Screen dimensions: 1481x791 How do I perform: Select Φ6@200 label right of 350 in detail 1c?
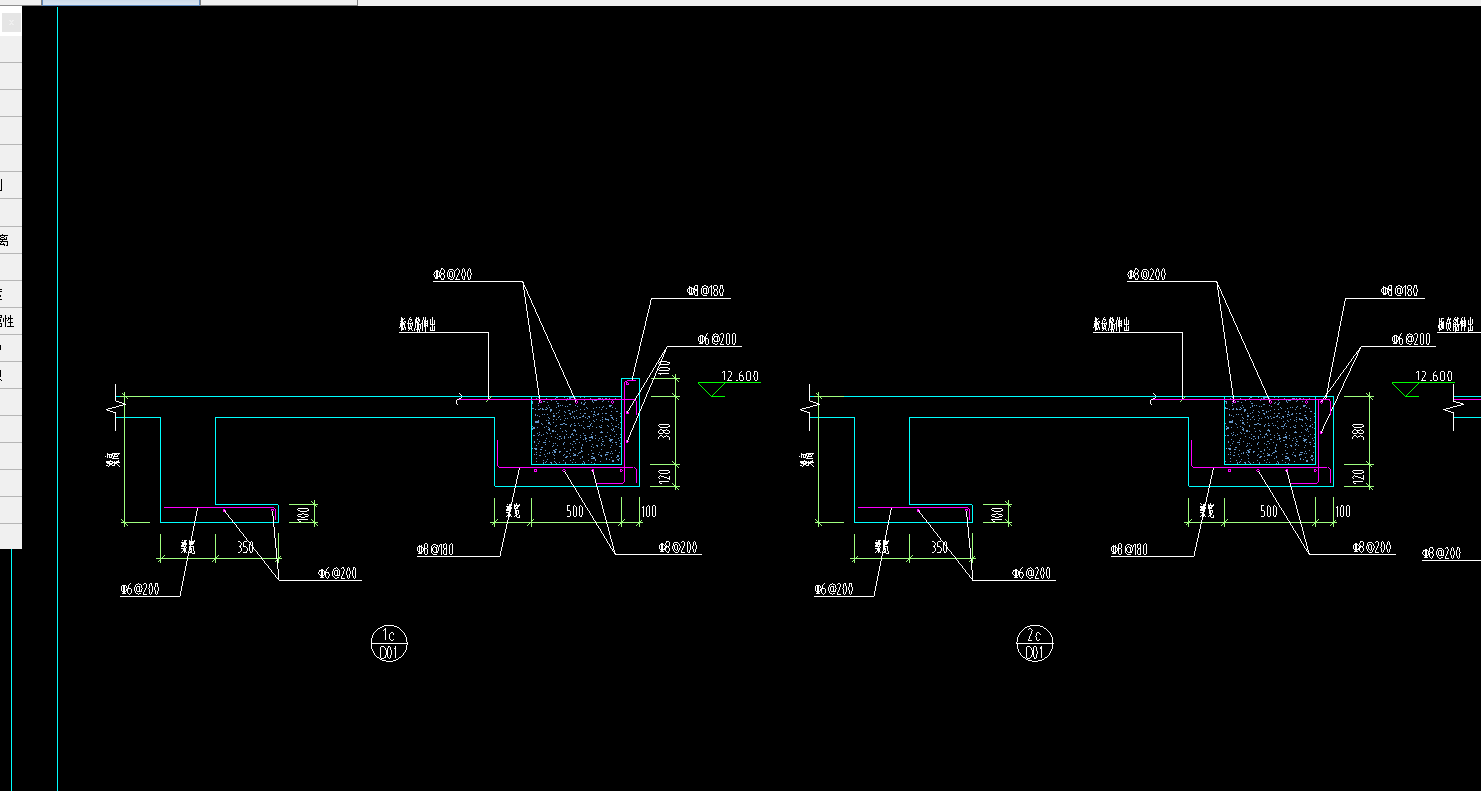pos(338,574)
